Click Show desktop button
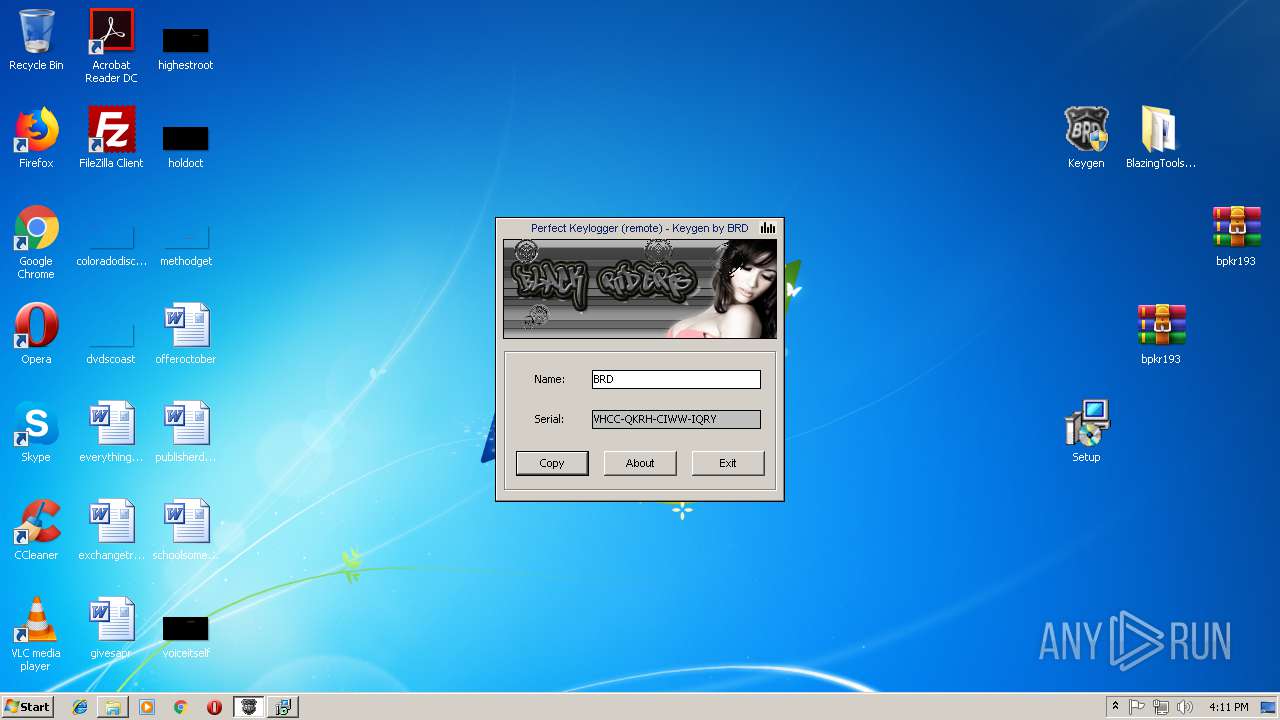1280x720 pixels. 1270,707
